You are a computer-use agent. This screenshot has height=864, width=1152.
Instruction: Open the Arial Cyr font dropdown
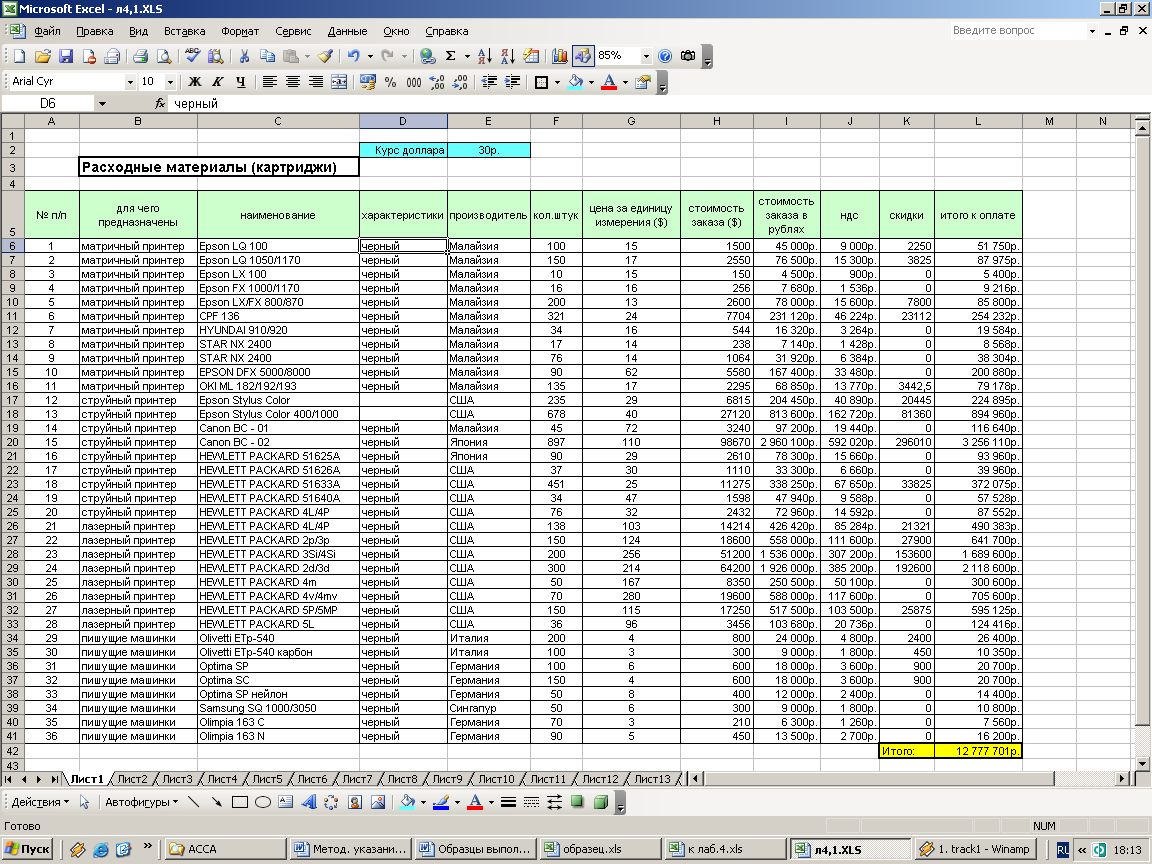pyautogui.click(x=129, y=82)
